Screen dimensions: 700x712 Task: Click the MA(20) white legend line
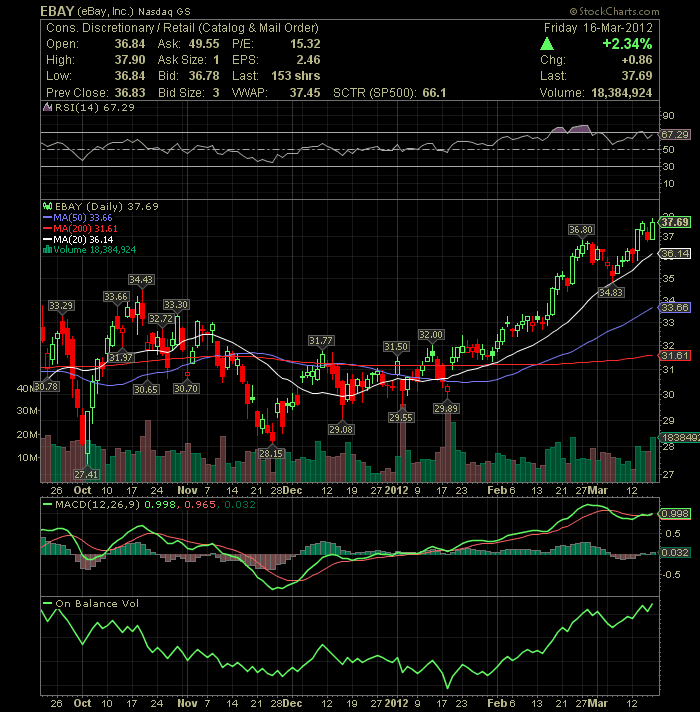47,239
